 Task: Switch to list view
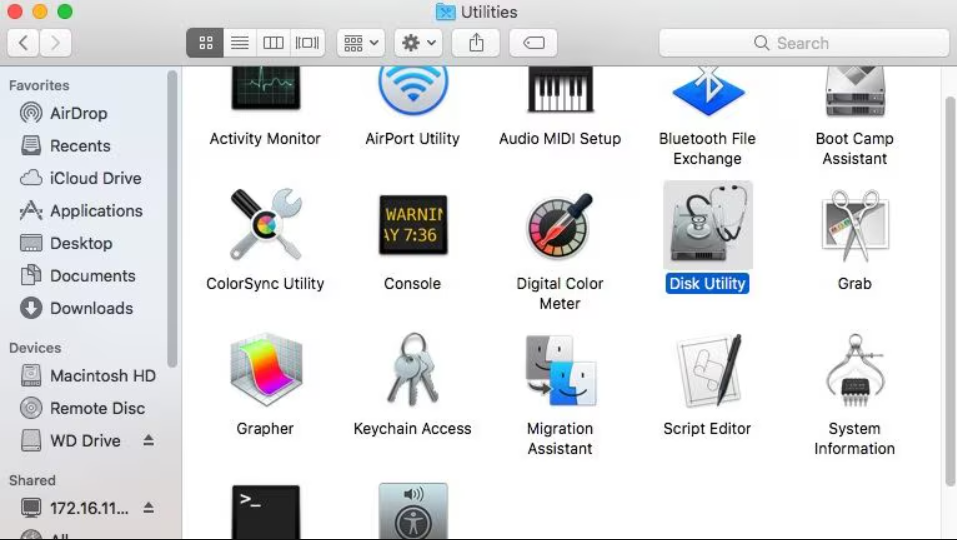(240, 43)
